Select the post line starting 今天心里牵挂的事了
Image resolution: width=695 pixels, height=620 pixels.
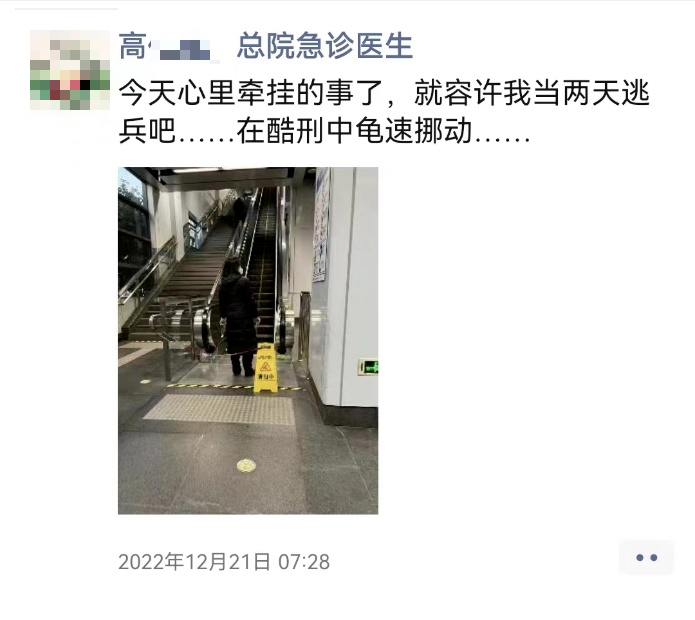pyautogui.click(x=384, y=94)
